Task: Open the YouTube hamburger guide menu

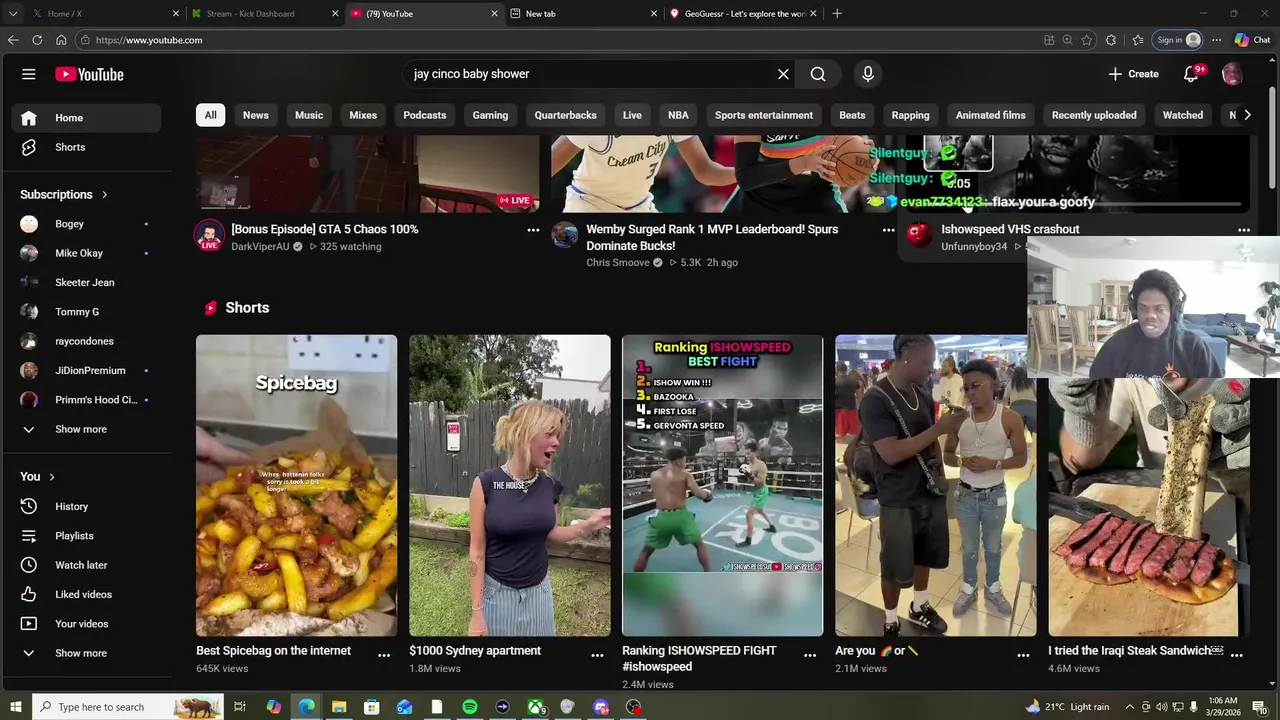Action: coord(29,74)
